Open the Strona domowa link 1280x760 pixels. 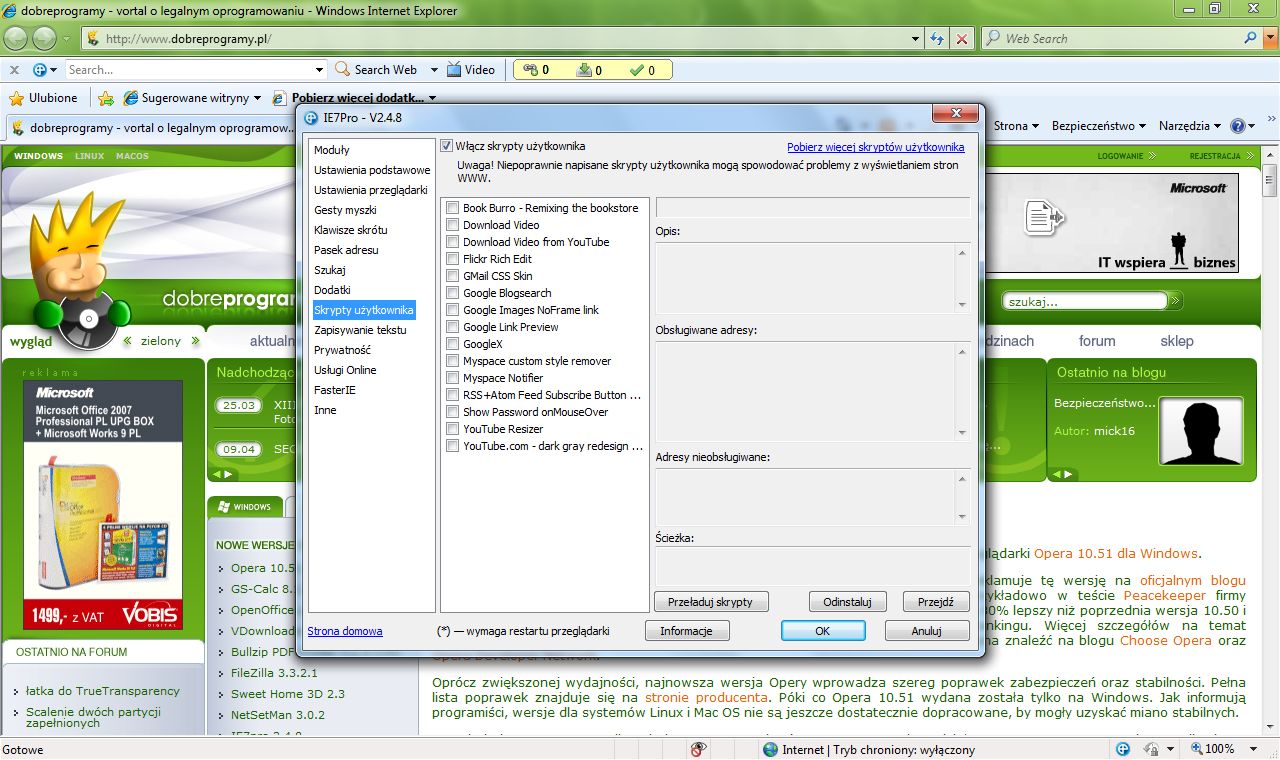click(x=345, y=631)
